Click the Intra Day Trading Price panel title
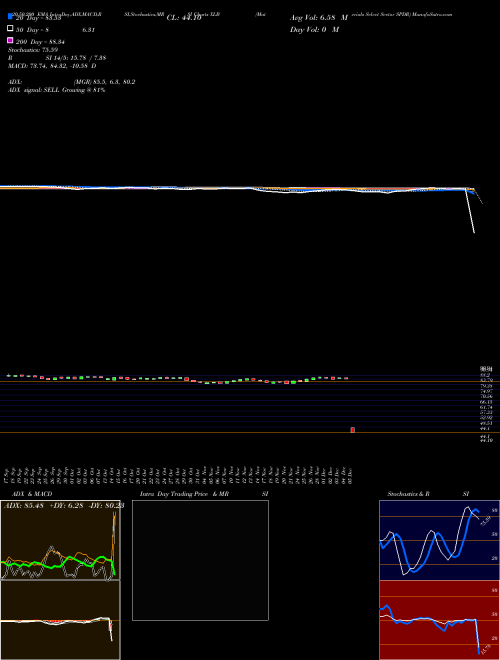Image resolution: width=500 pixels, height=660 pixels. tap(204, 494)
